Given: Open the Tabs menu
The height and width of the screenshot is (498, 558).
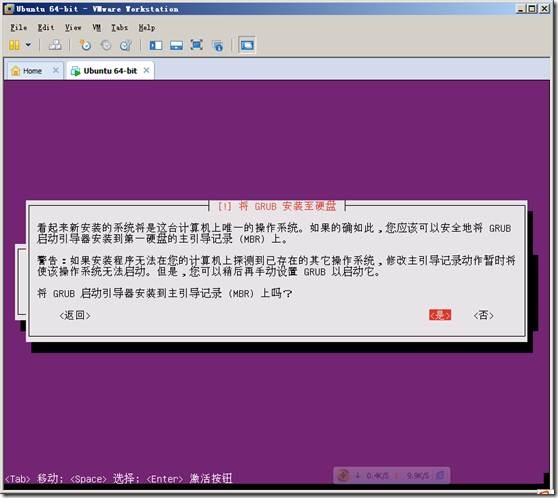Looking at the screenshot, I should coord(119,27).
